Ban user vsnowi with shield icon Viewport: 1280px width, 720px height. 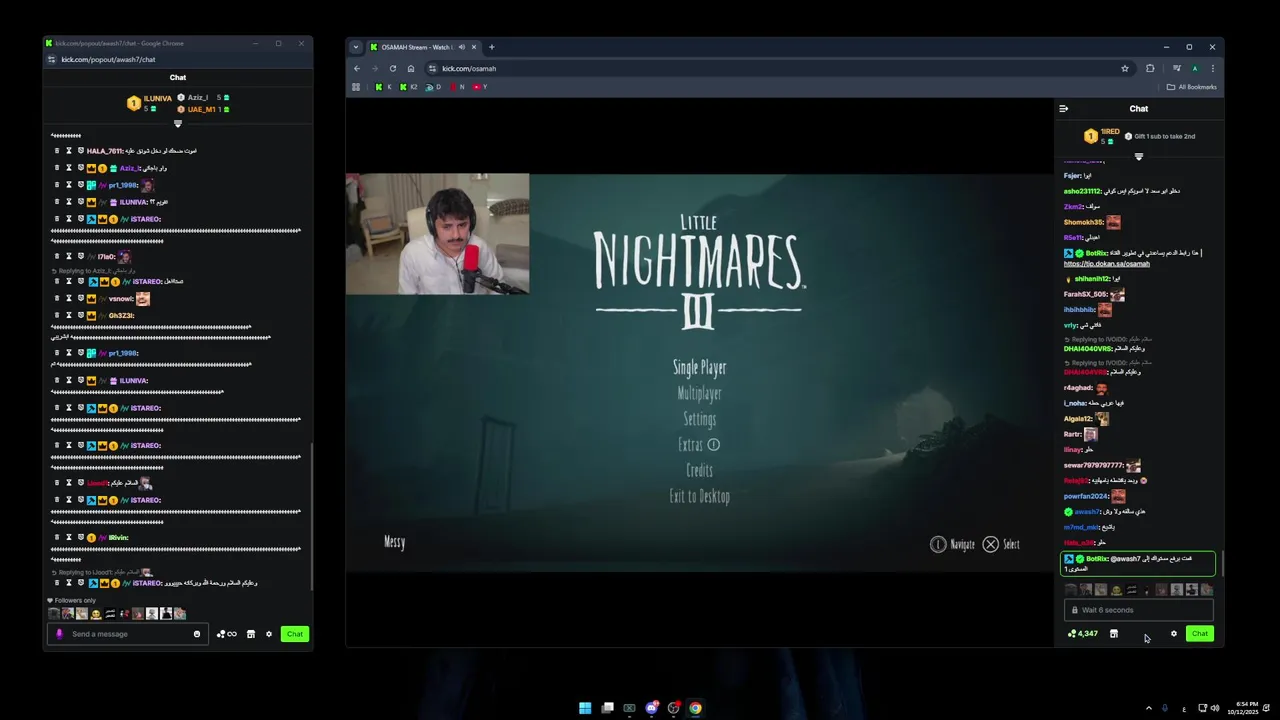point(81,299)
